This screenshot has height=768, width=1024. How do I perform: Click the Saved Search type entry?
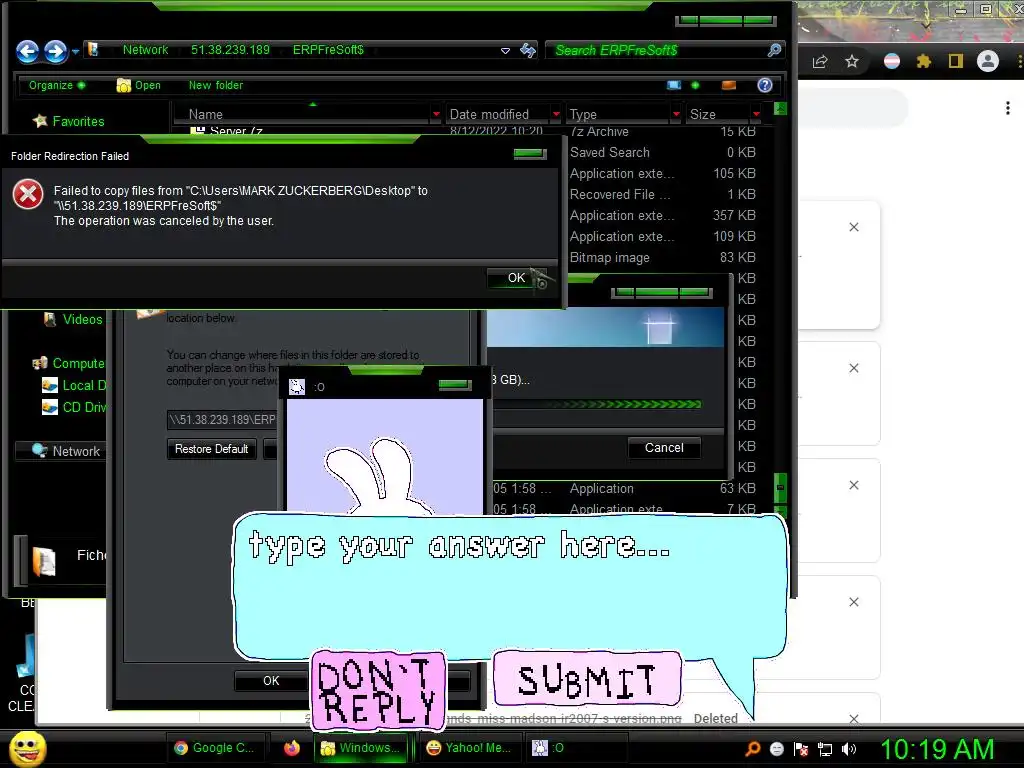(609, 152)
